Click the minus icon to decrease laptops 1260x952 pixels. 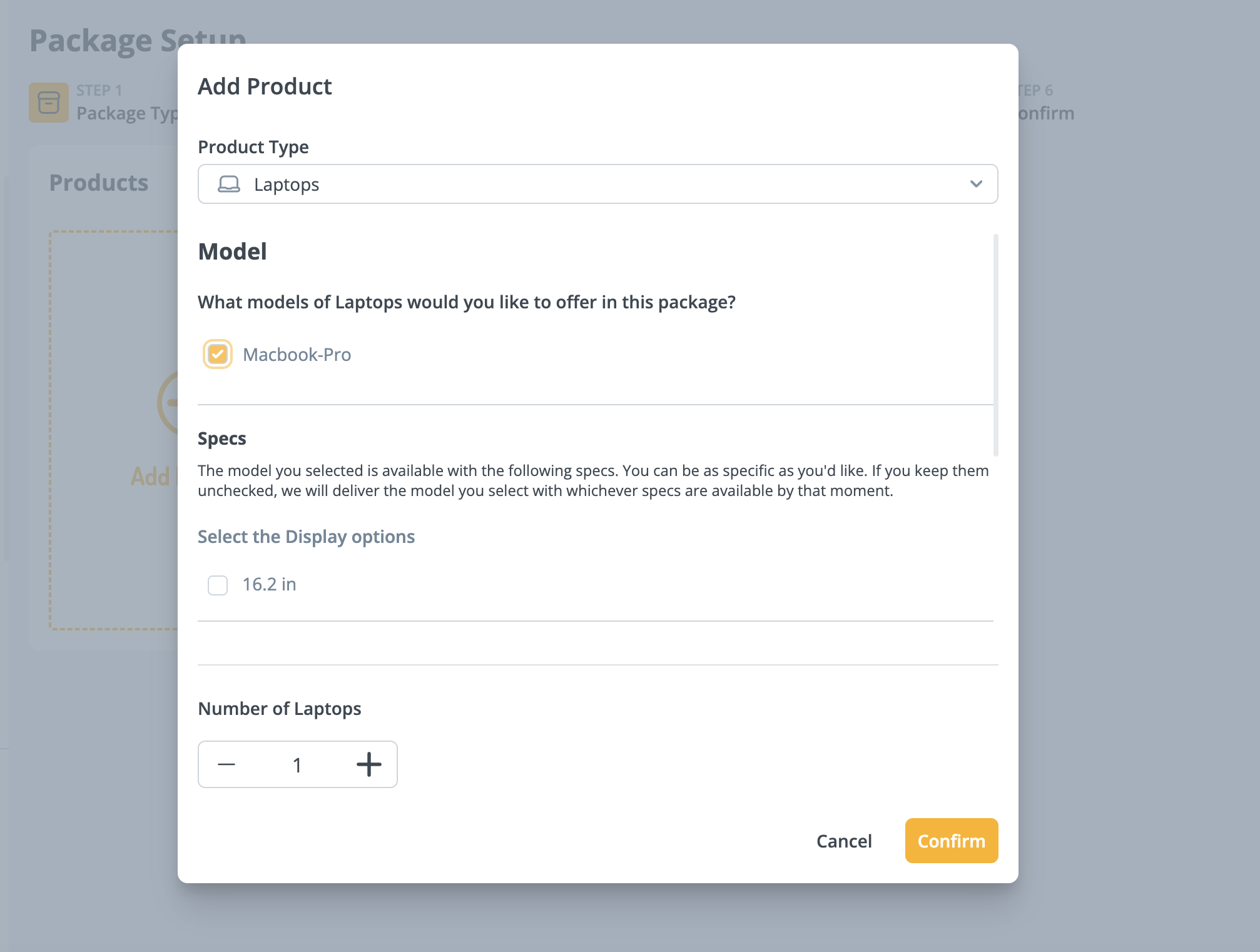coord(226,764)
